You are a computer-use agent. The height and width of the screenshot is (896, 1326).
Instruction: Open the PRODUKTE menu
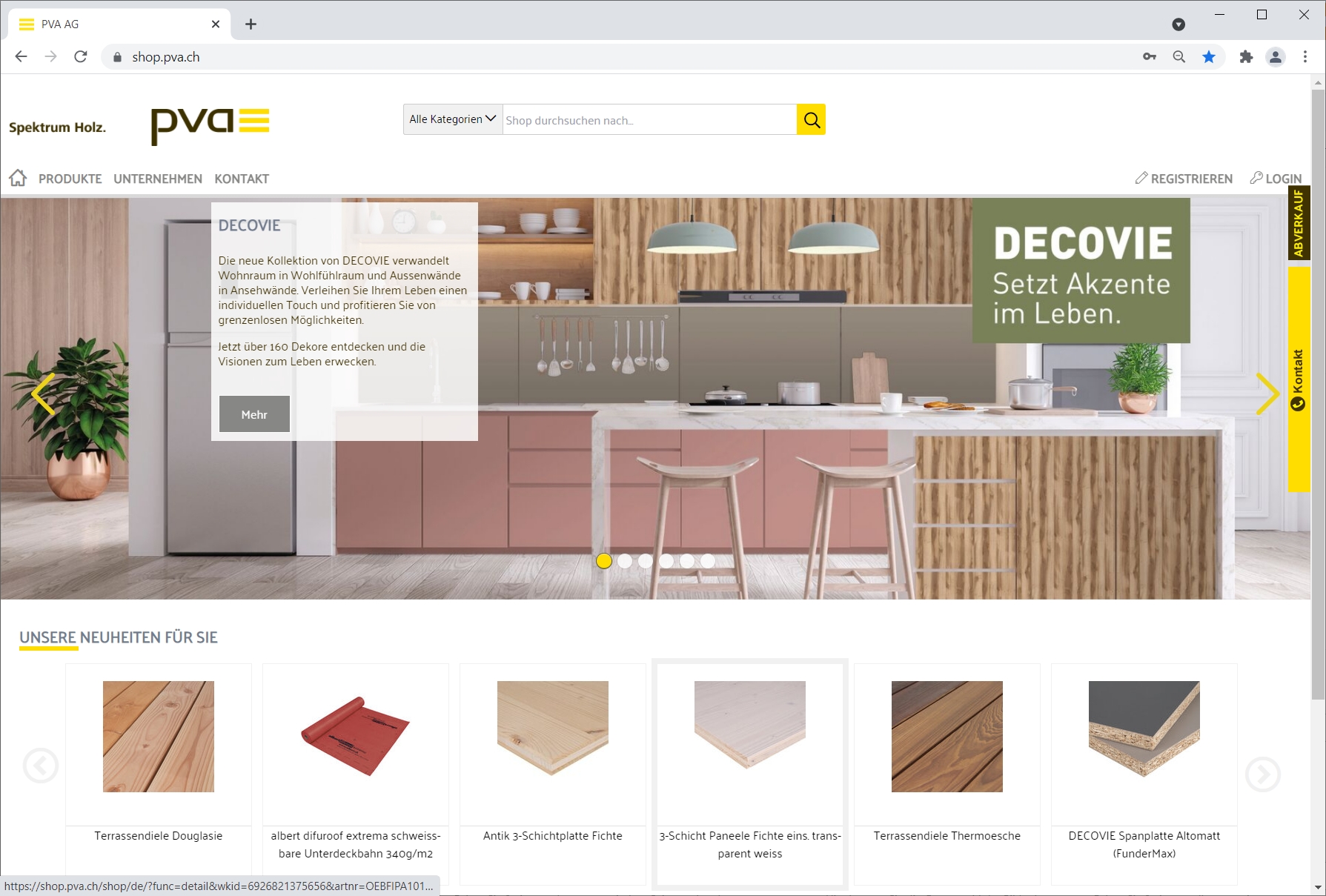click(x=70, y=179)
